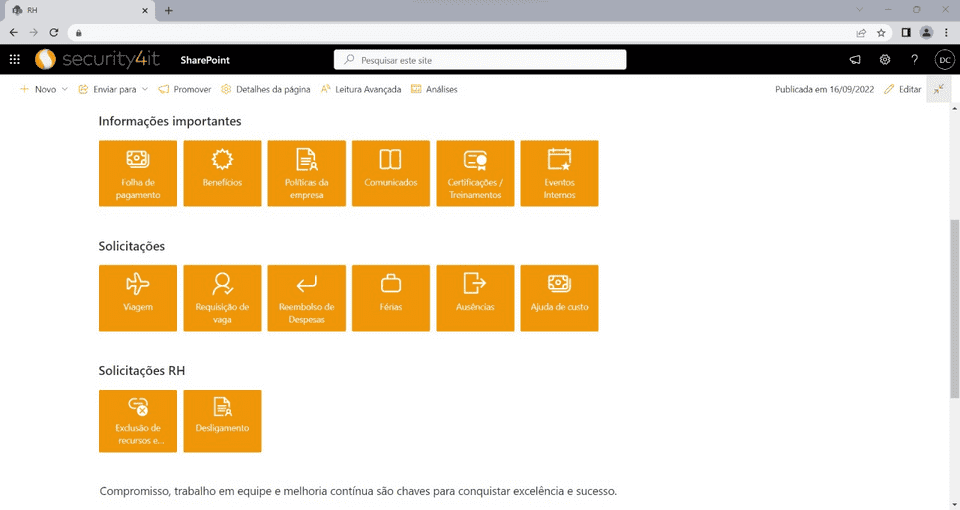960x510 pixels.
Task: Toggle the collapse view icon beside Editar
Action: point(939,89)
